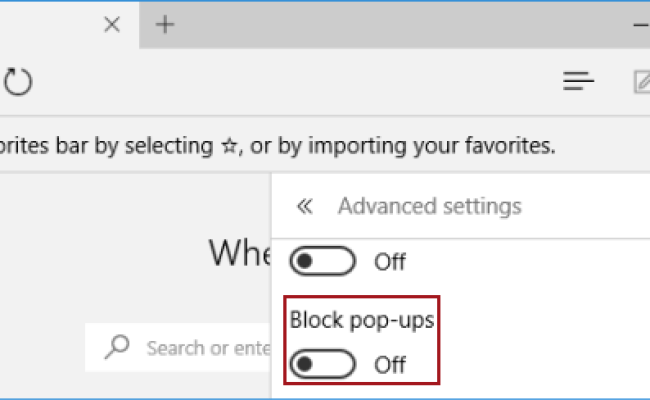Go back using double chevron icon
Viewport: 650px width, 400px height.
click(x=305, y=206)
